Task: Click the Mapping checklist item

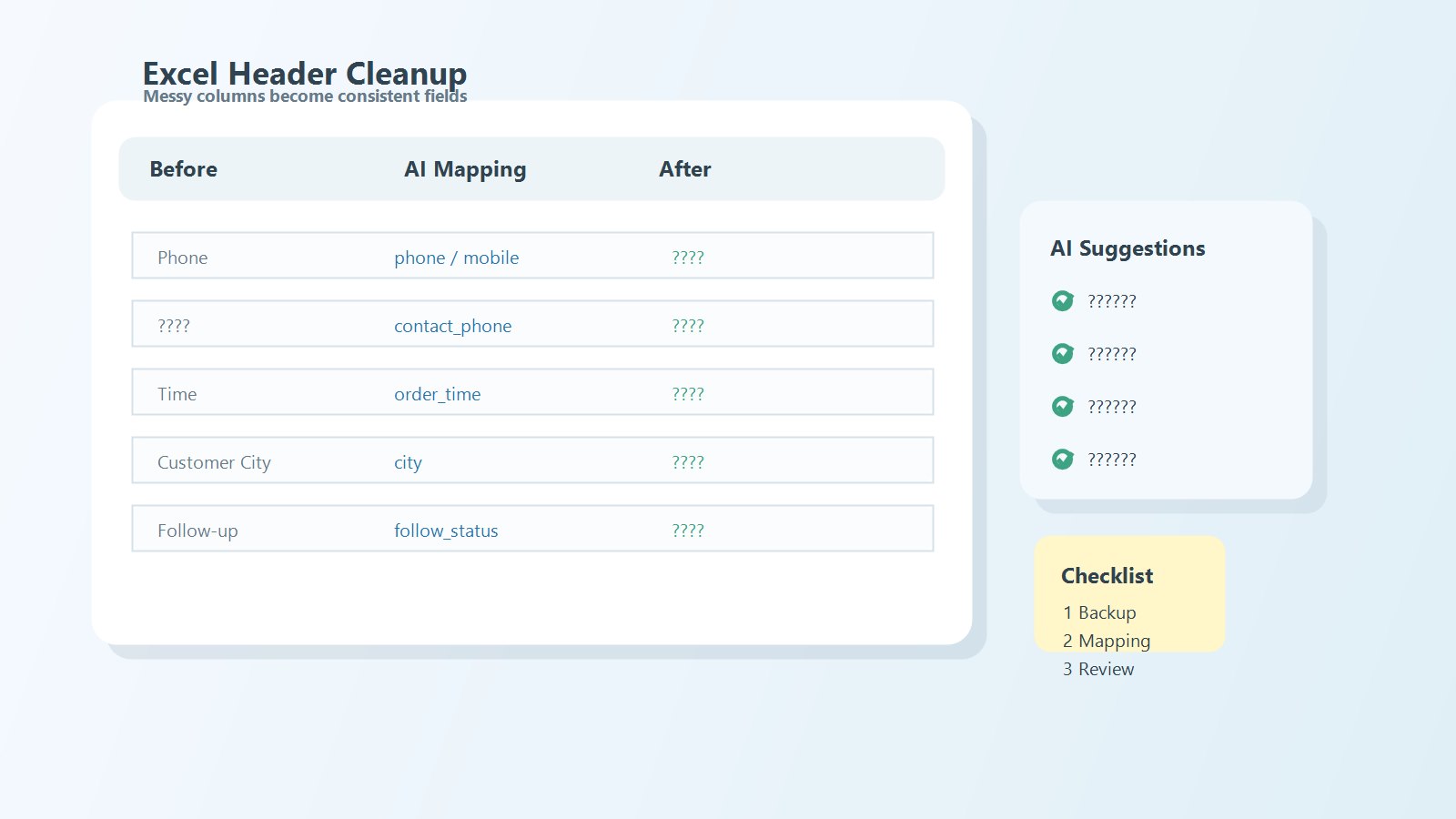Action: pos(1107,641)
